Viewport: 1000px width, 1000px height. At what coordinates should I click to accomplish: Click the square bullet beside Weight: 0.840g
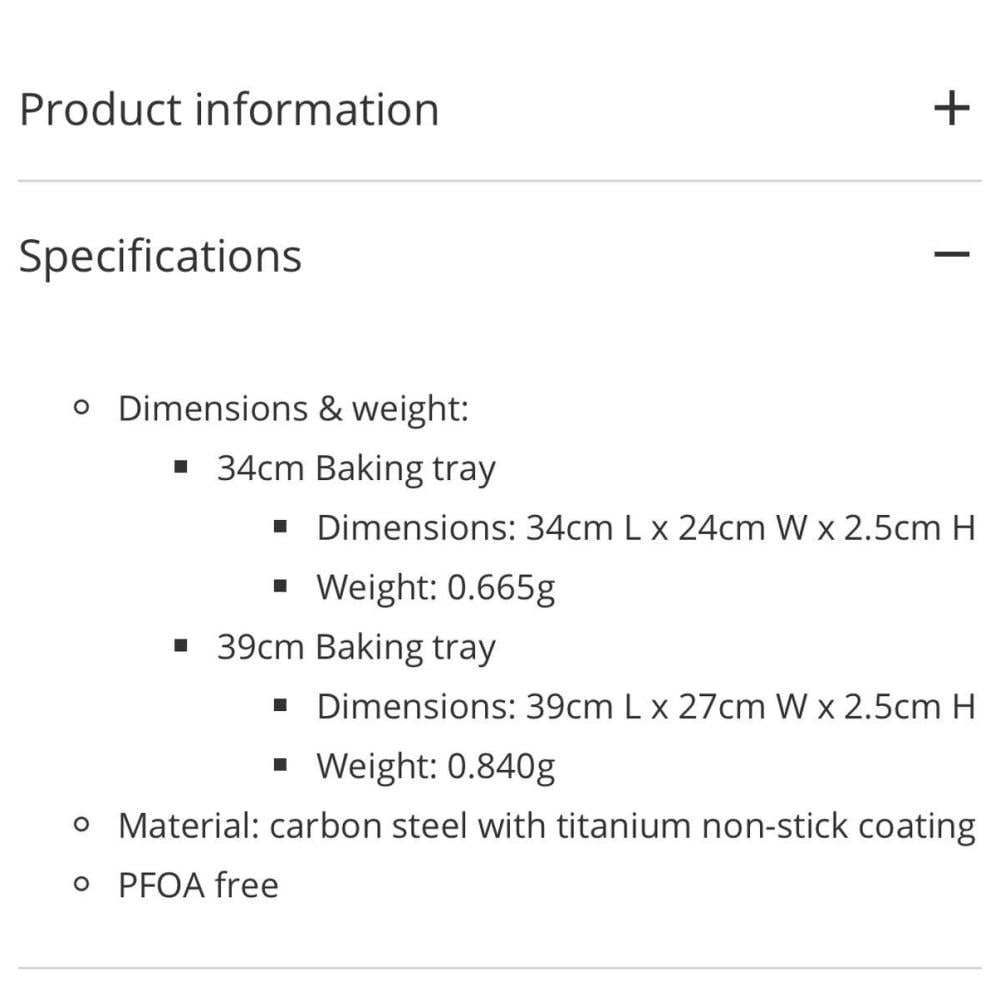pos(280,765)
